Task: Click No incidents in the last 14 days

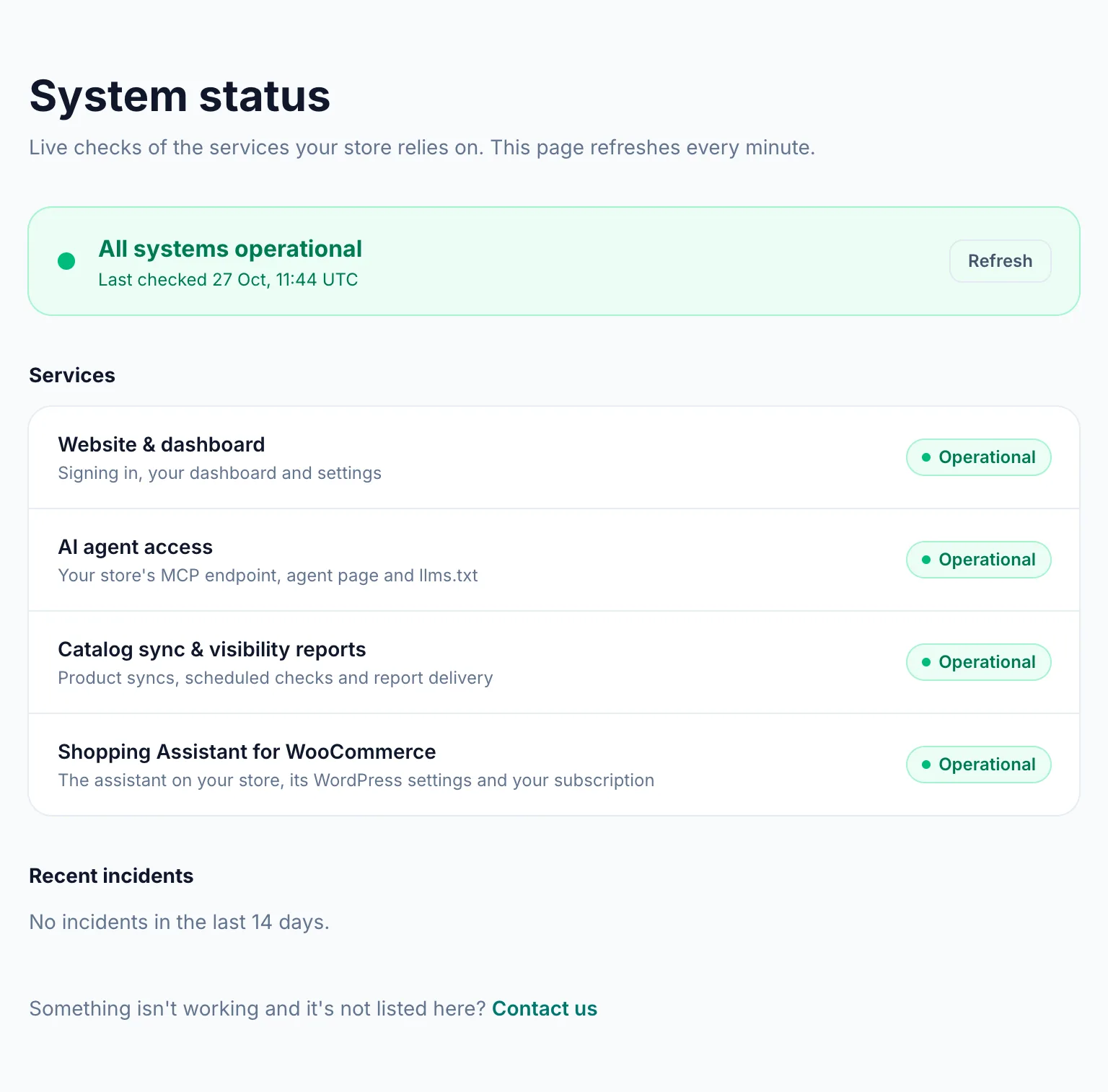Action: point(179,922)
